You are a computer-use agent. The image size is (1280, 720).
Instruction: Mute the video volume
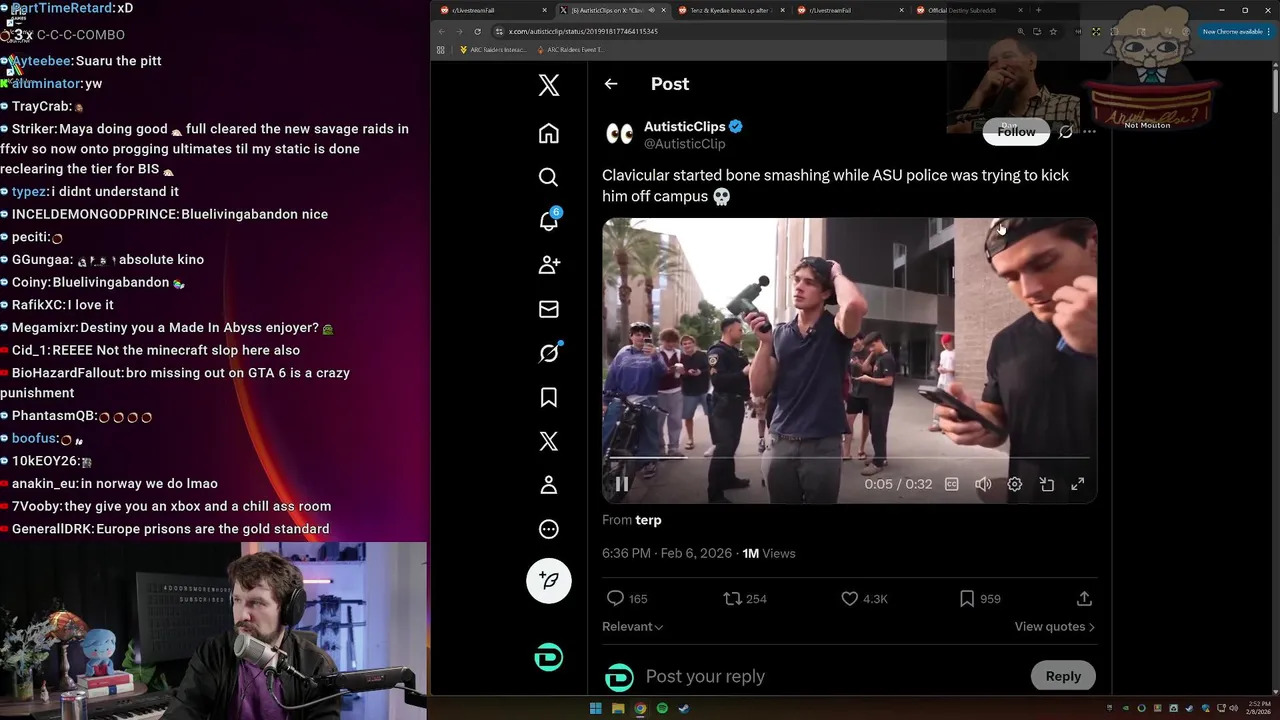click(983, 484)
